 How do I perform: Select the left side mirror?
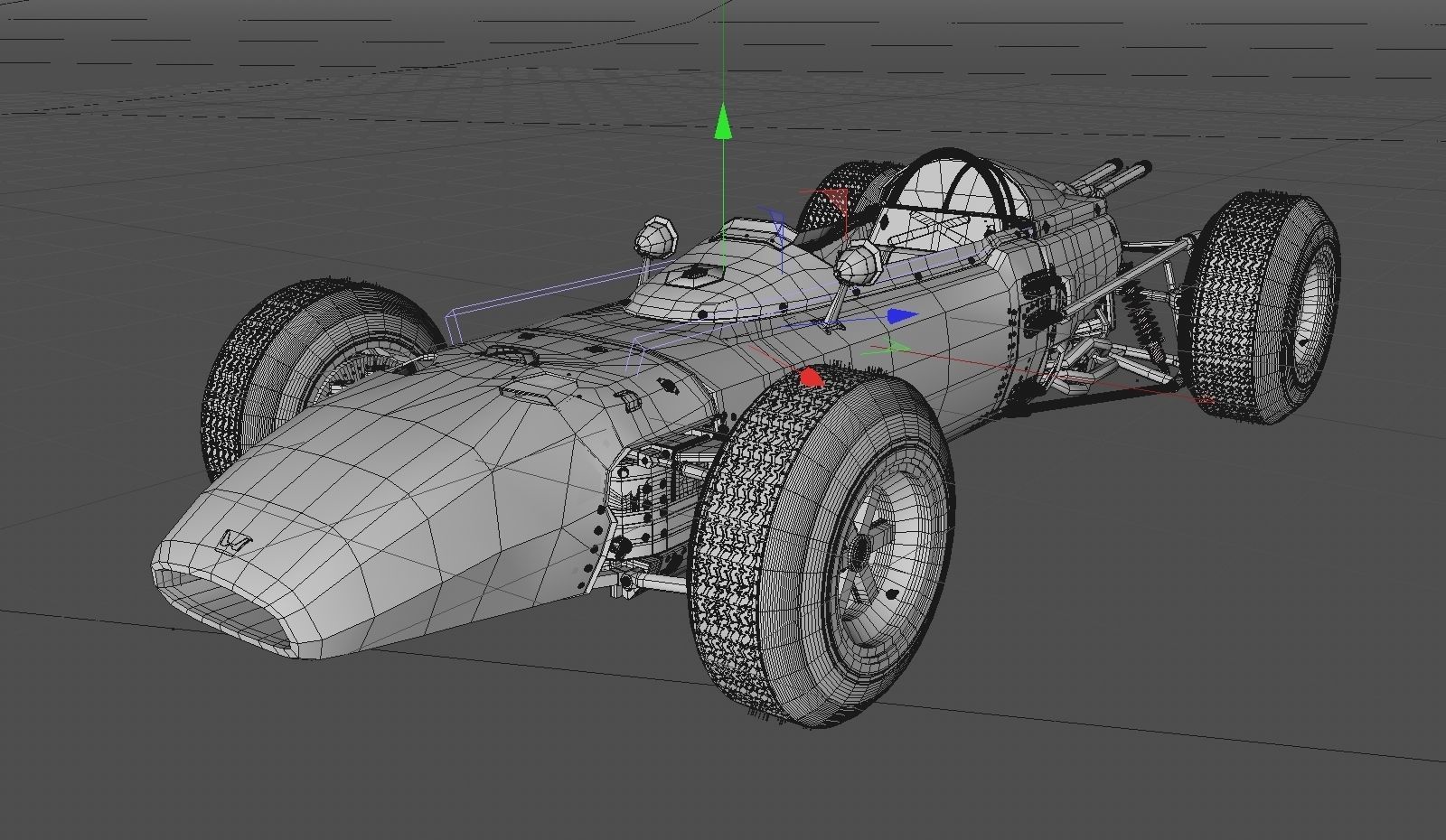[658, 238]
